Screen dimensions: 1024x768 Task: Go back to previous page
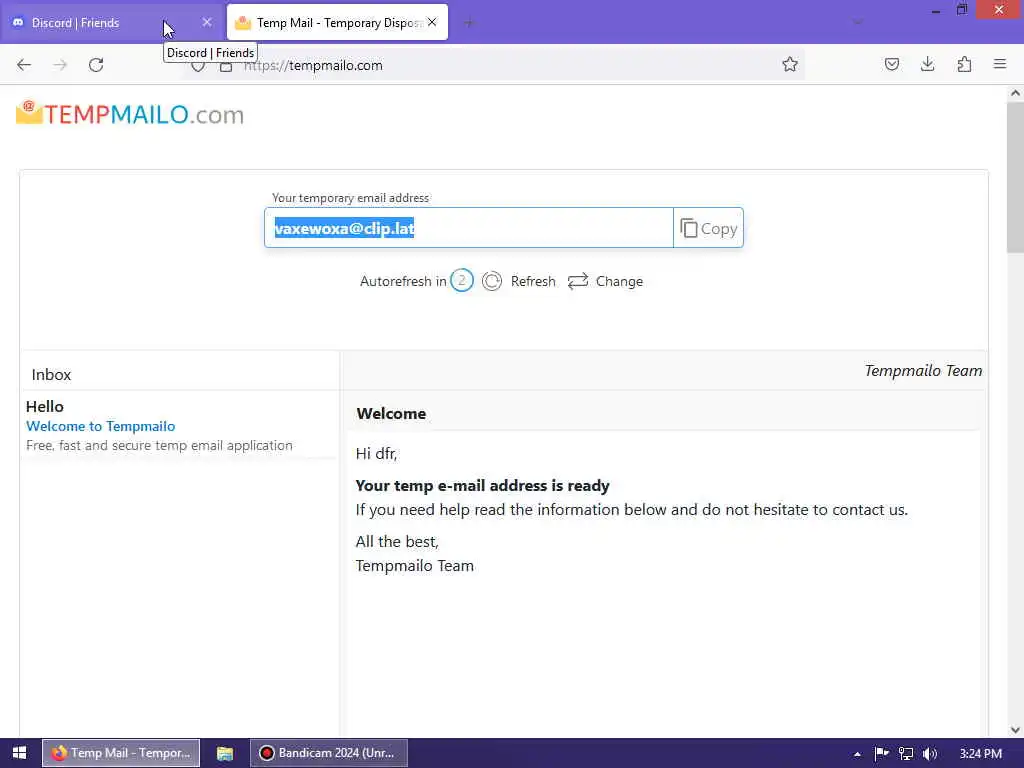24,65
